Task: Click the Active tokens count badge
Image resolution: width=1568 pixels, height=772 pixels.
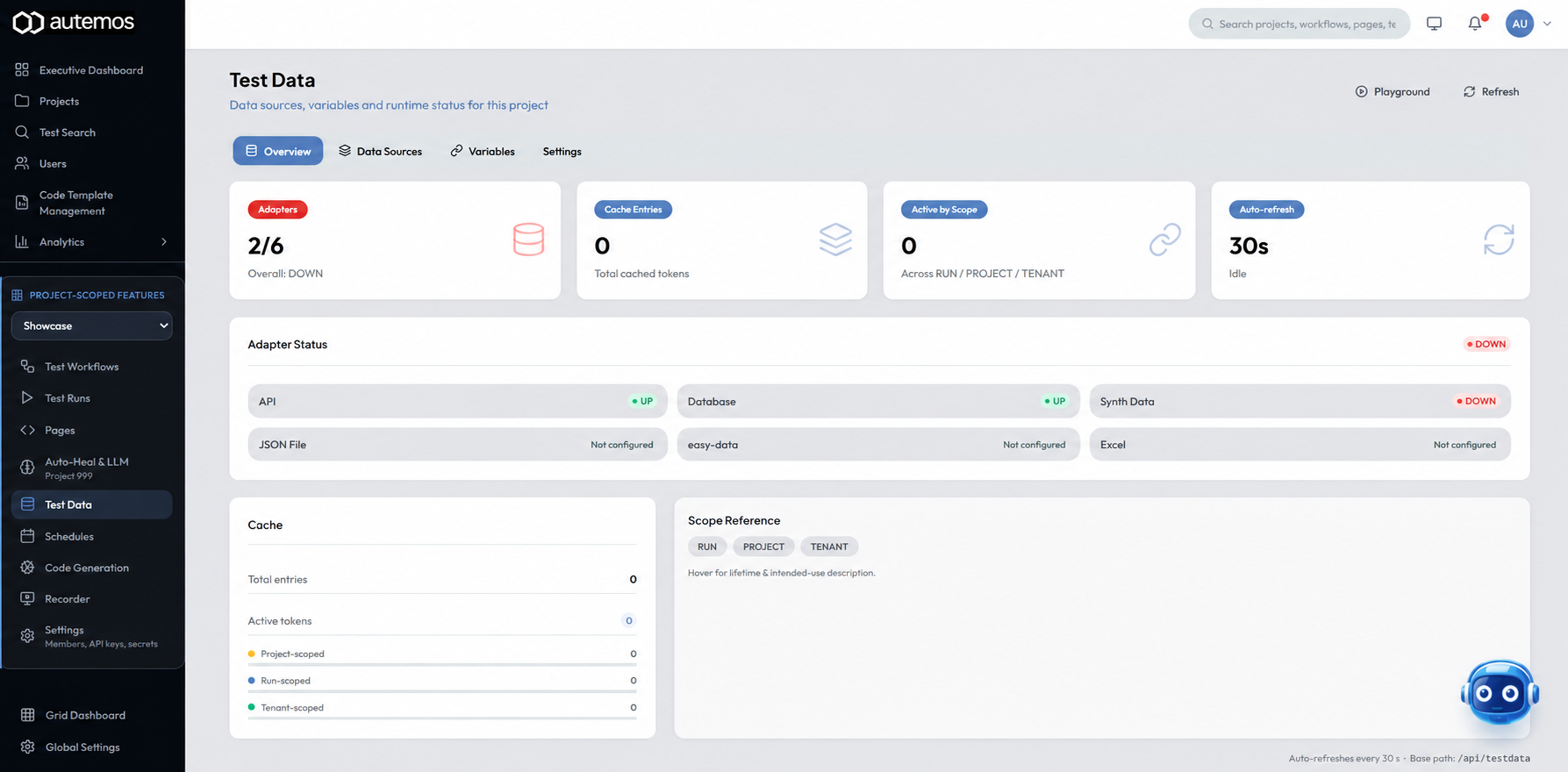Action: point(628,620)
